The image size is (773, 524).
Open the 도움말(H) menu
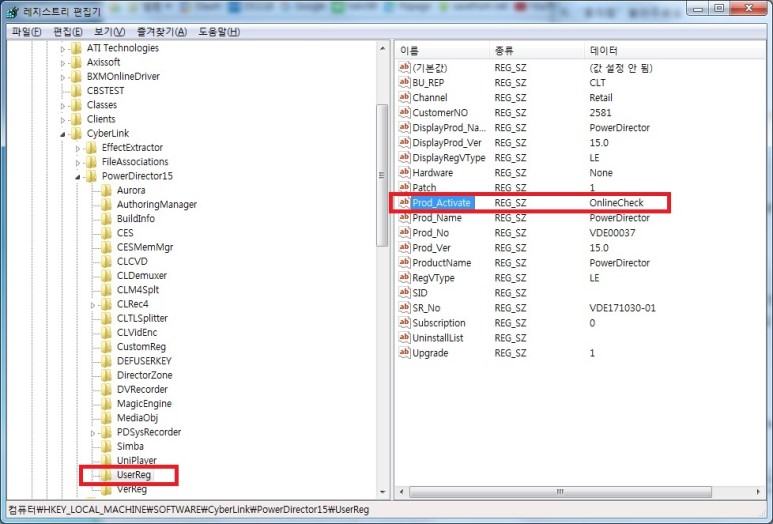pos(219,32)
